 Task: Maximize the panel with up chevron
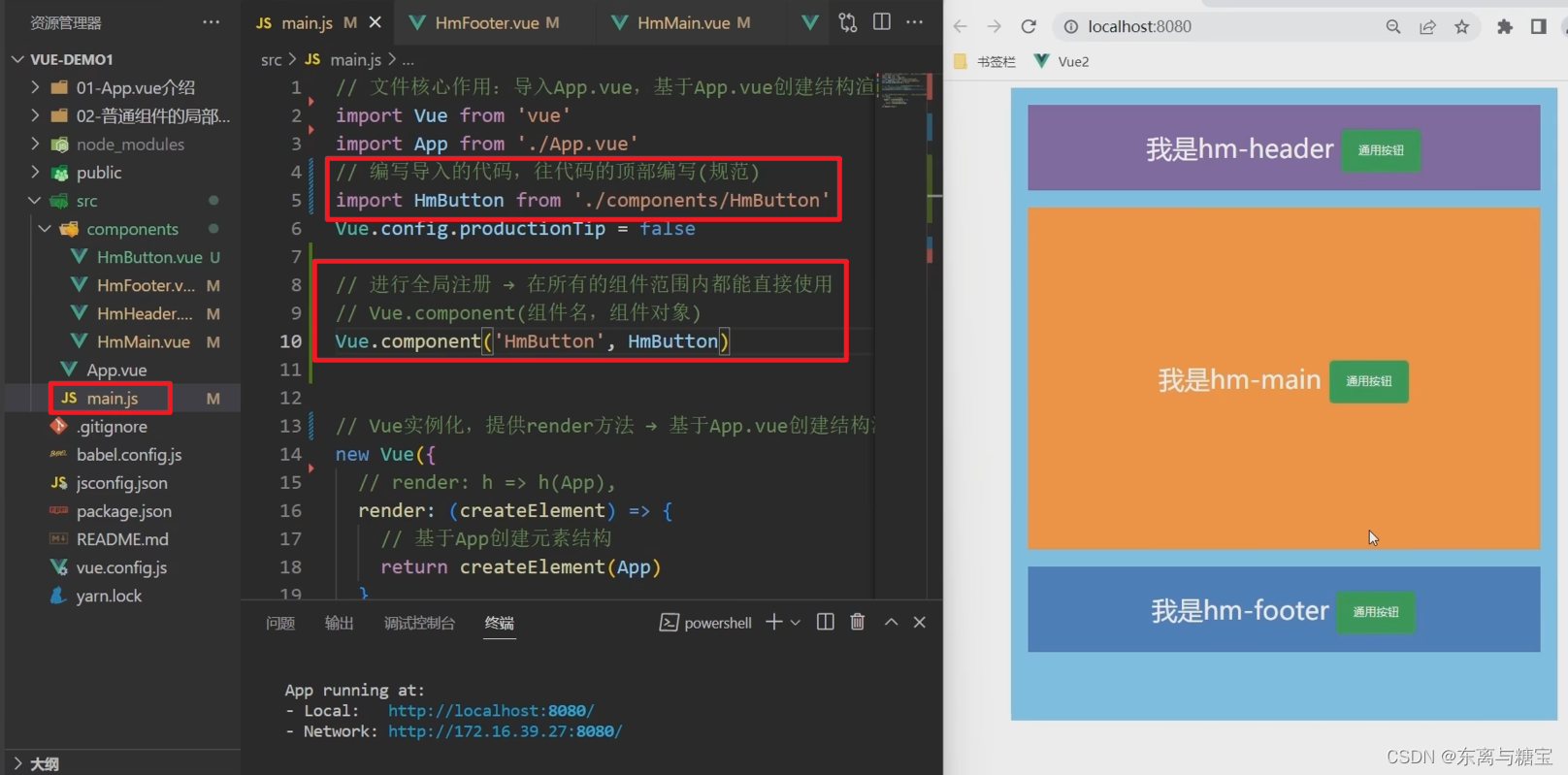891,622
